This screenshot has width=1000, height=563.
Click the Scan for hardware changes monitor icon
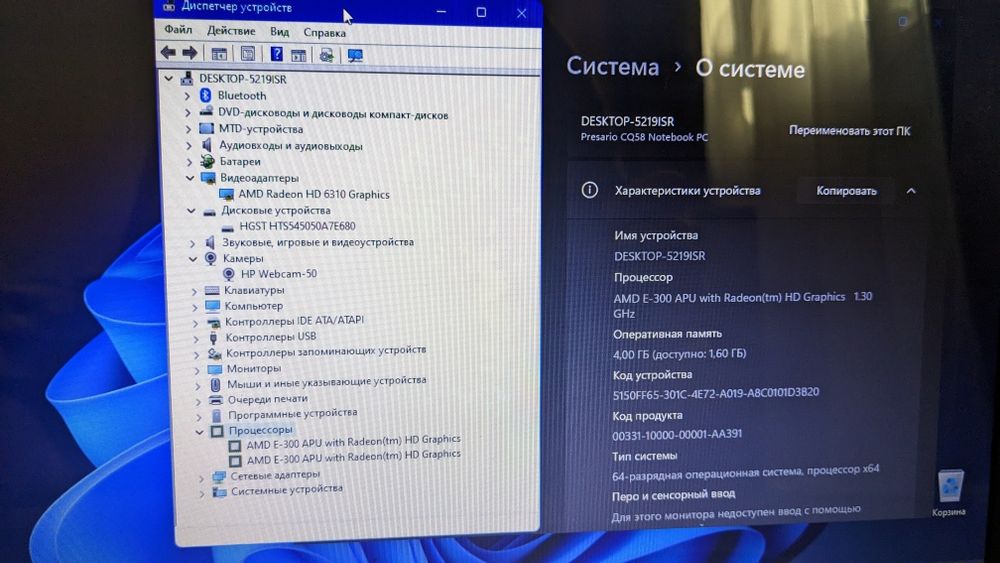point(355,55)
